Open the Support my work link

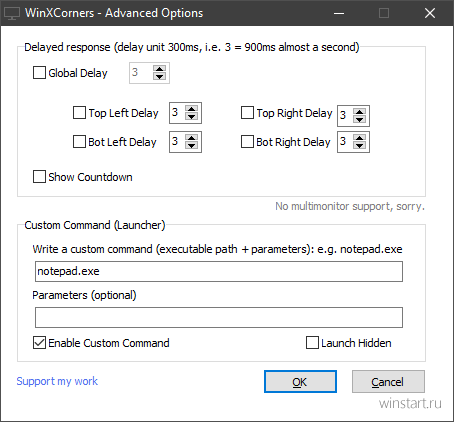[x=57, y=381]
